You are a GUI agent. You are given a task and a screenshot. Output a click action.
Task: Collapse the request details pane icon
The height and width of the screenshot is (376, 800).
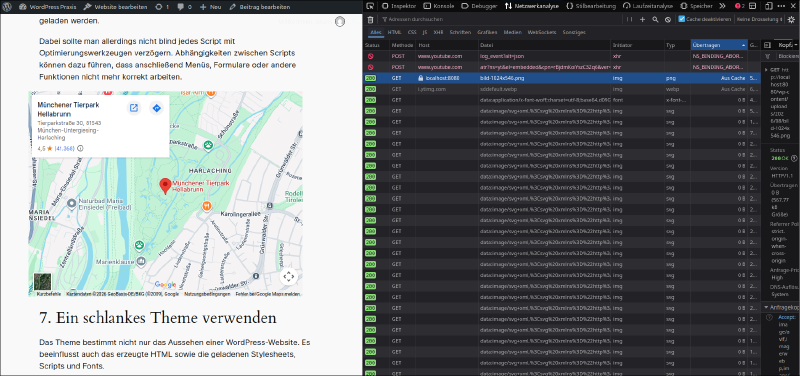point(767,45)
